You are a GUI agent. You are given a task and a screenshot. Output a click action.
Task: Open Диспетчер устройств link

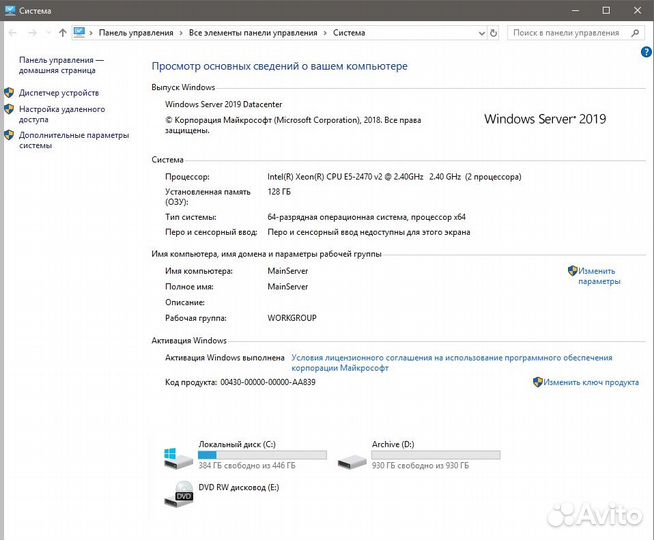pos(59,93)
